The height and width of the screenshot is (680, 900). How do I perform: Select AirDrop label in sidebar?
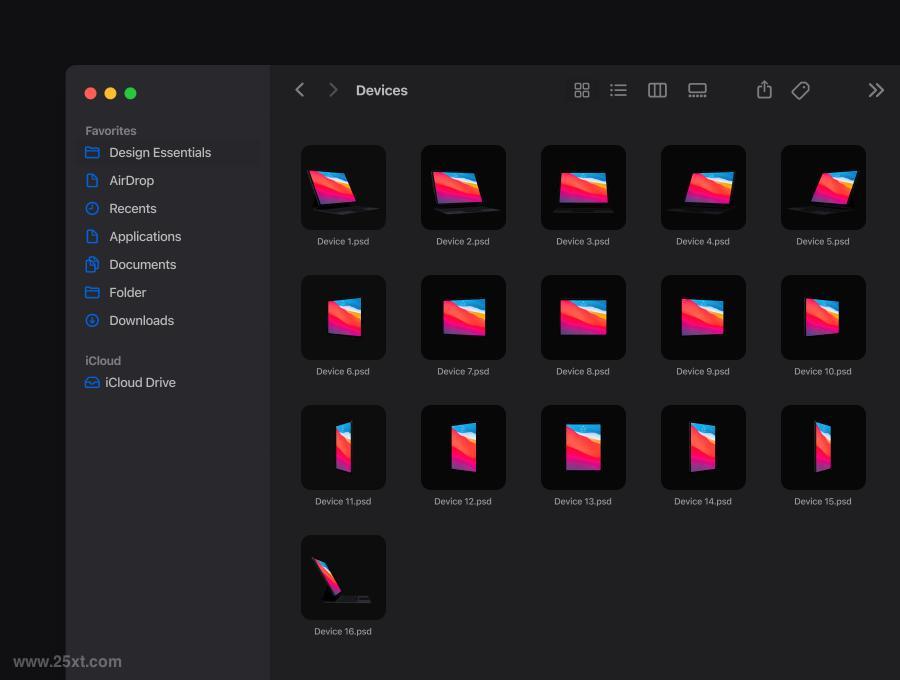click(x=131, y=181)
